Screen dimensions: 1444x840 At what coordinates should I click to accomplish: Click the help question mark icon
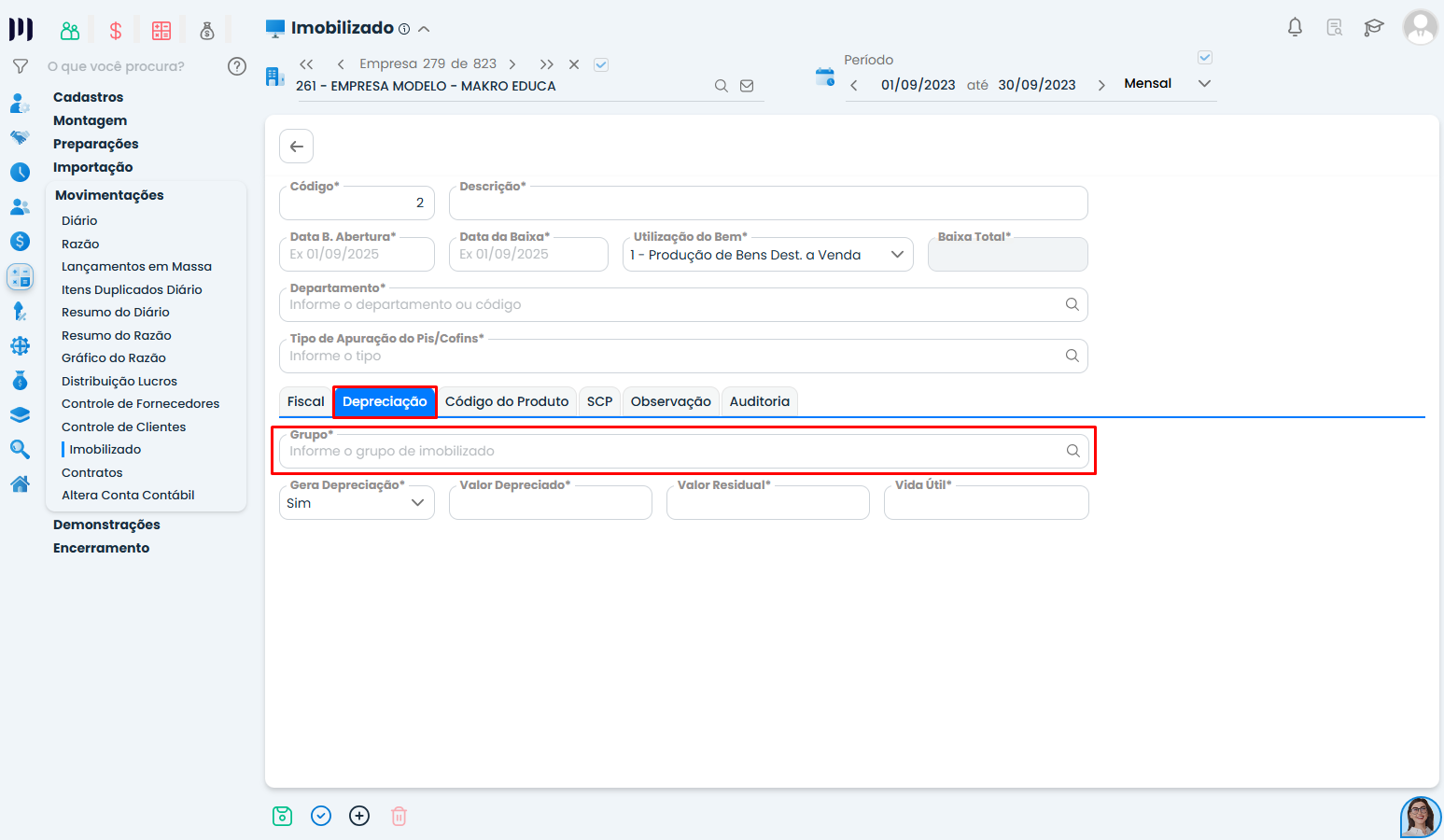(x=237, y=66)
